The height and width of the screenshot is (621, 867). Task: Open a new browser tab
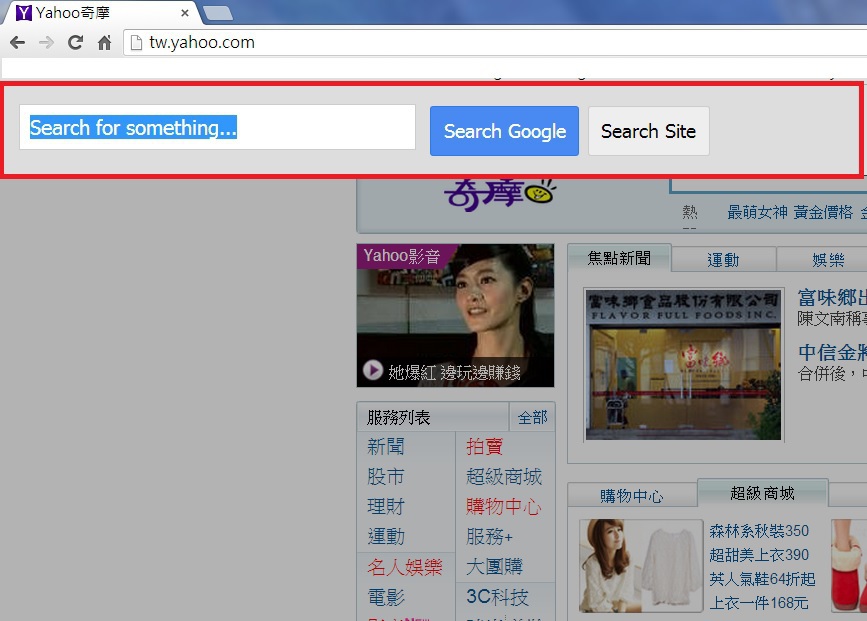coord(218,13)
